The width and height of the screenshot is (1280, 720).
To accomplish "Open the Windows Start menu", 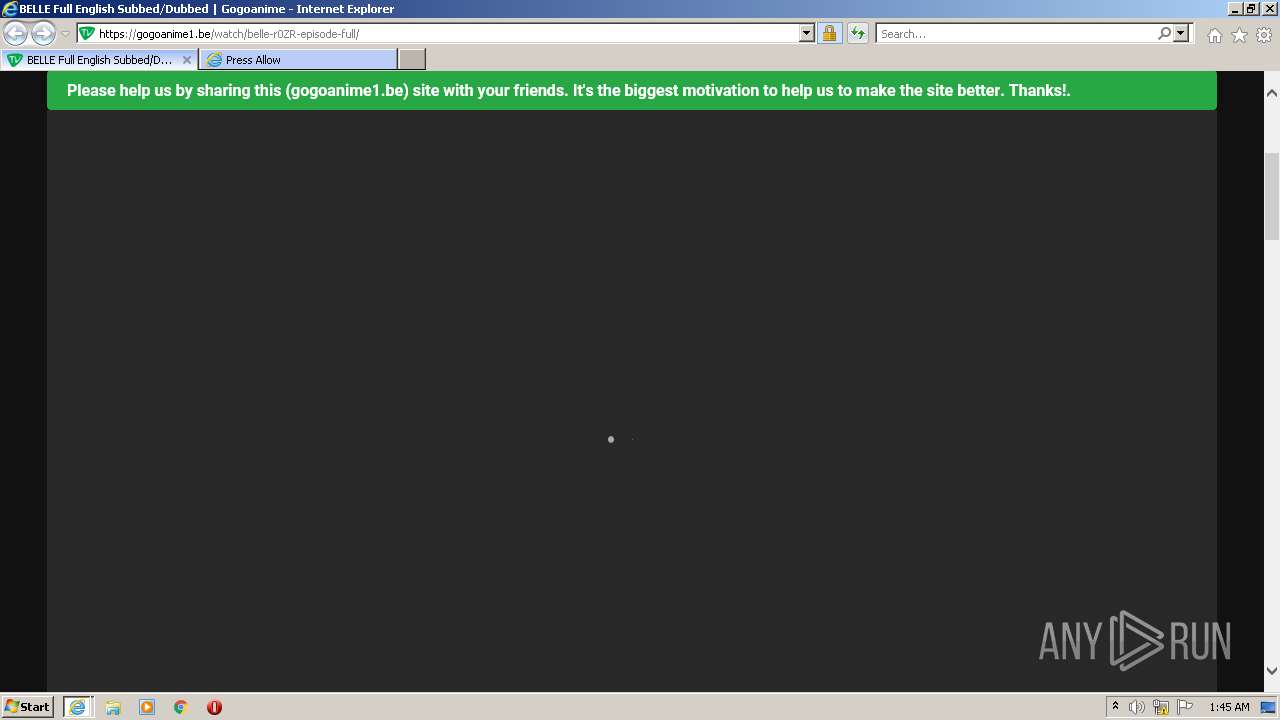I will point(27,707).
